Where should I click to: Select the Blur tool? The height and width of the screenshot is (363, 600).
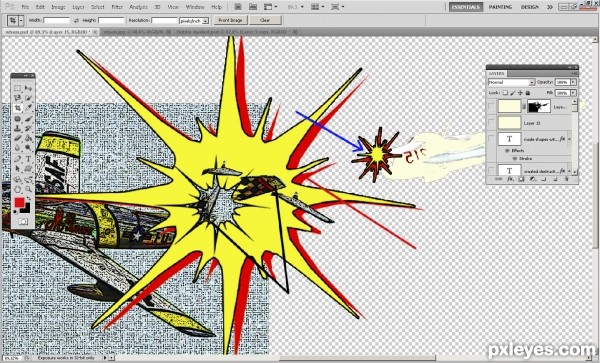pyautogui.click(x=18, y=147)
